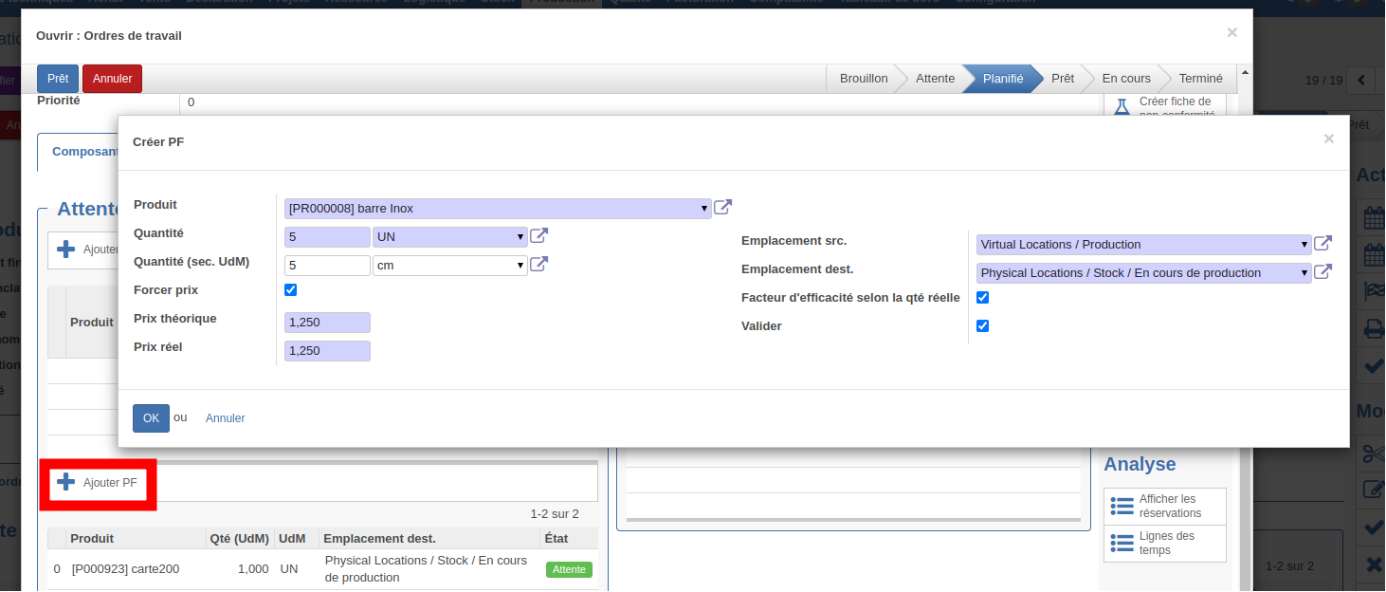This screenshot has width=1386, height=592.
Task: Uncheck the Valider checkbox
Action: click(982, 326)
